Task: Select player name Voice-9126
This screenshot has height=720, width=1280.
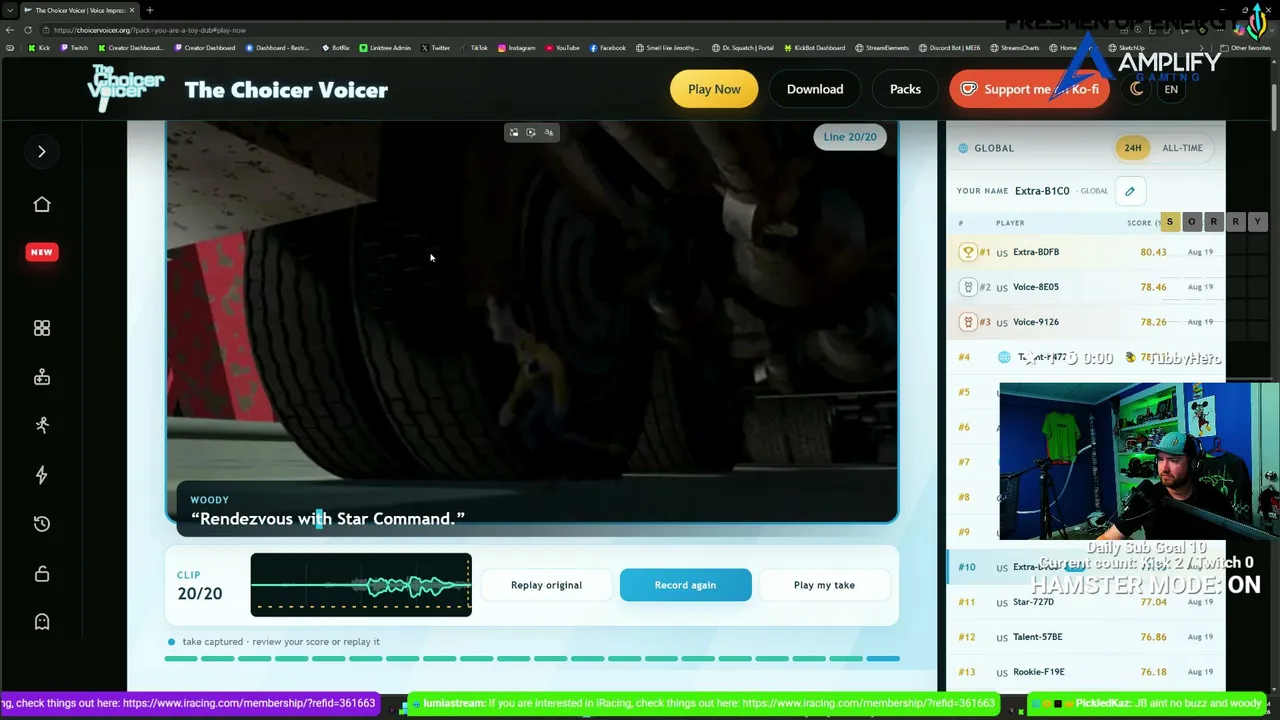Action: click(x=1036, y=322)
